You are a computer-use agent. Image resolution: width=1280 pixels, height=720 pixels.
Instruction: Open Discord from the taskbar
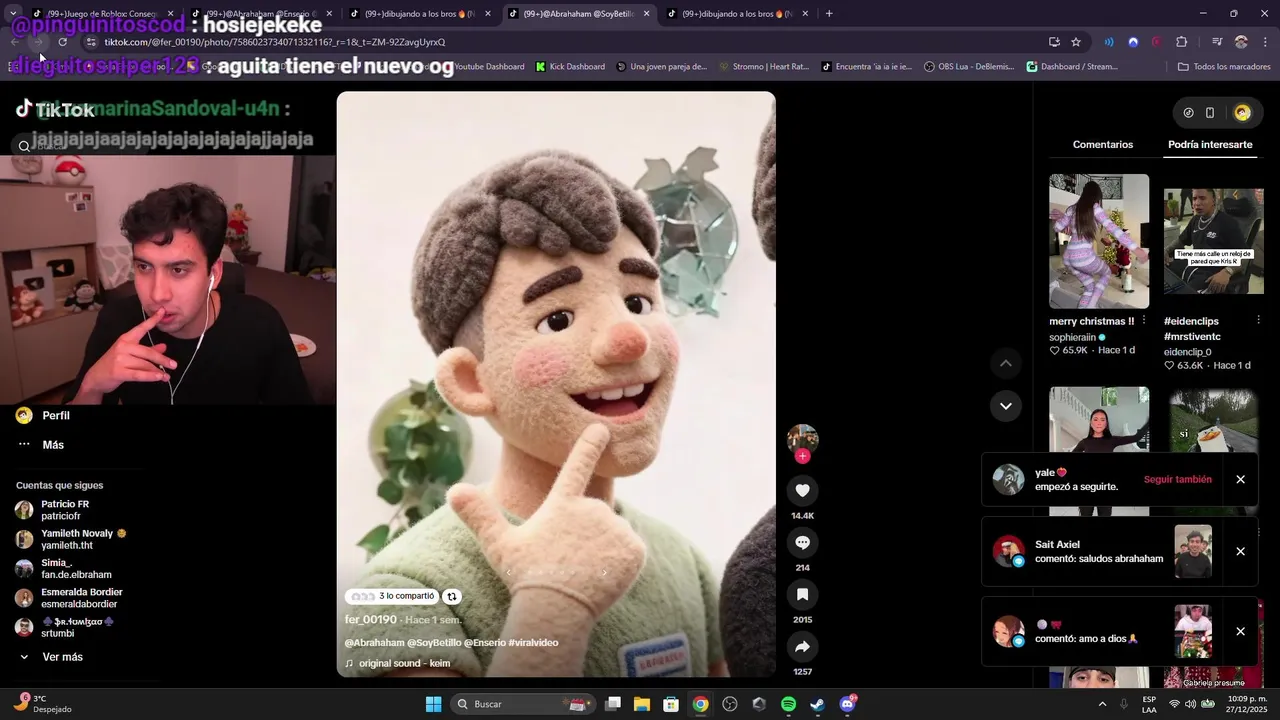847,704
